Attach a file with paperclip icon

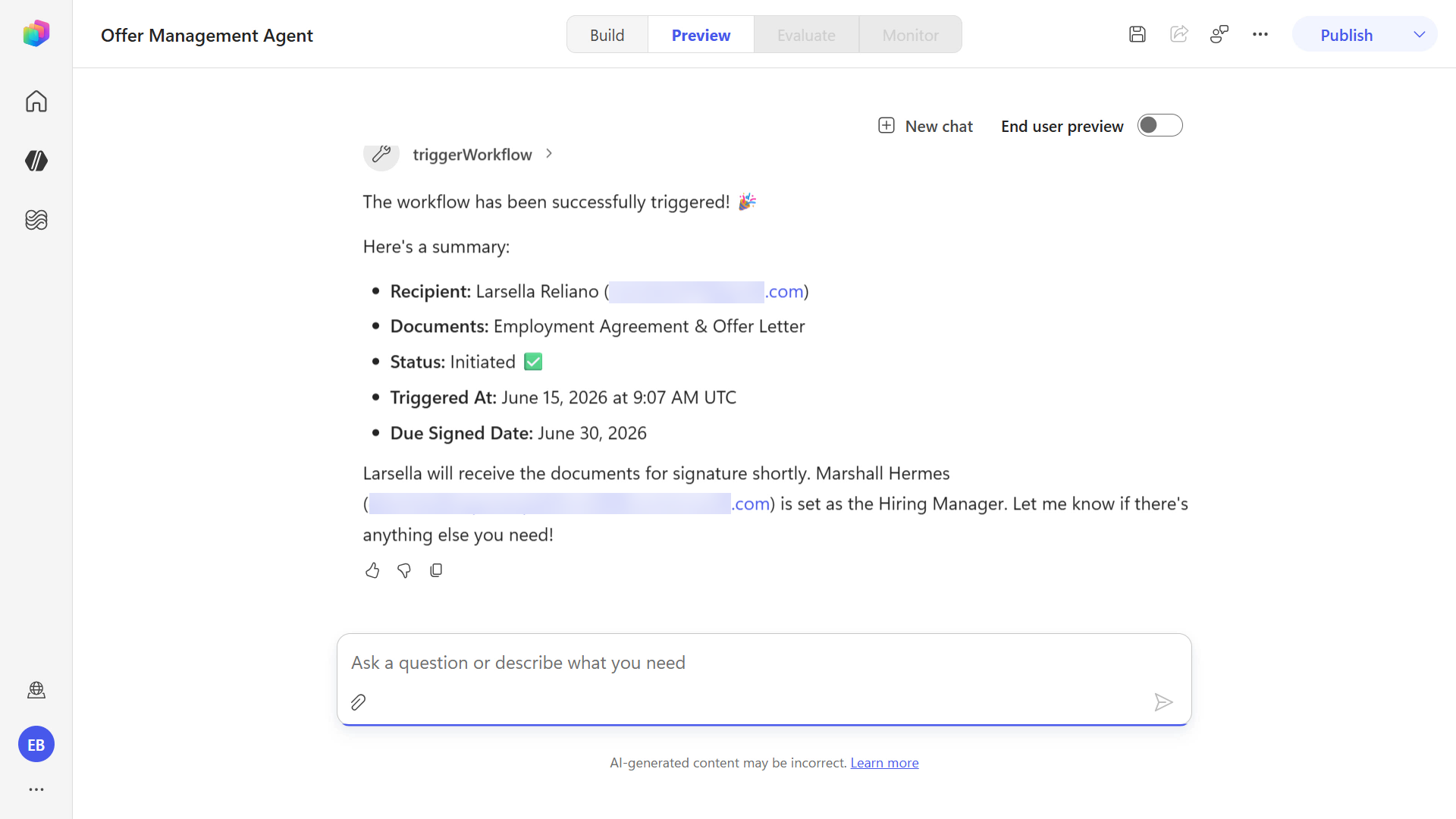[359, 702]
